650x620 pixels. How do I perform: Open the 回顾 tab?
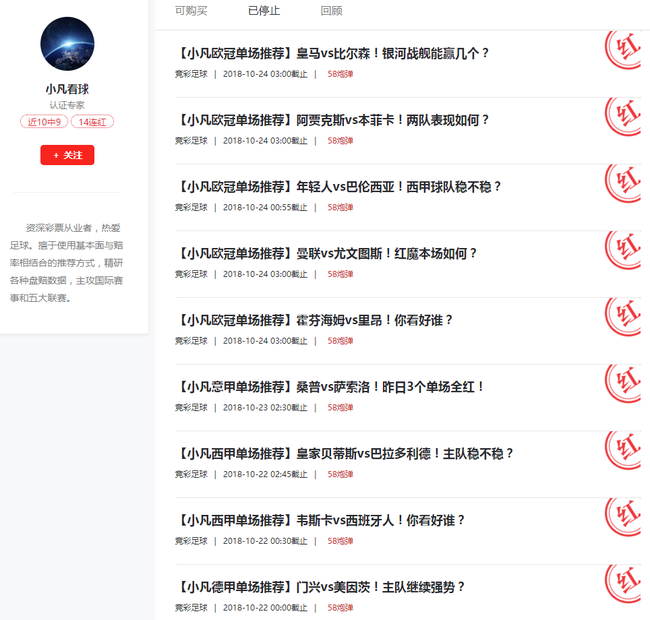[332, 10]
